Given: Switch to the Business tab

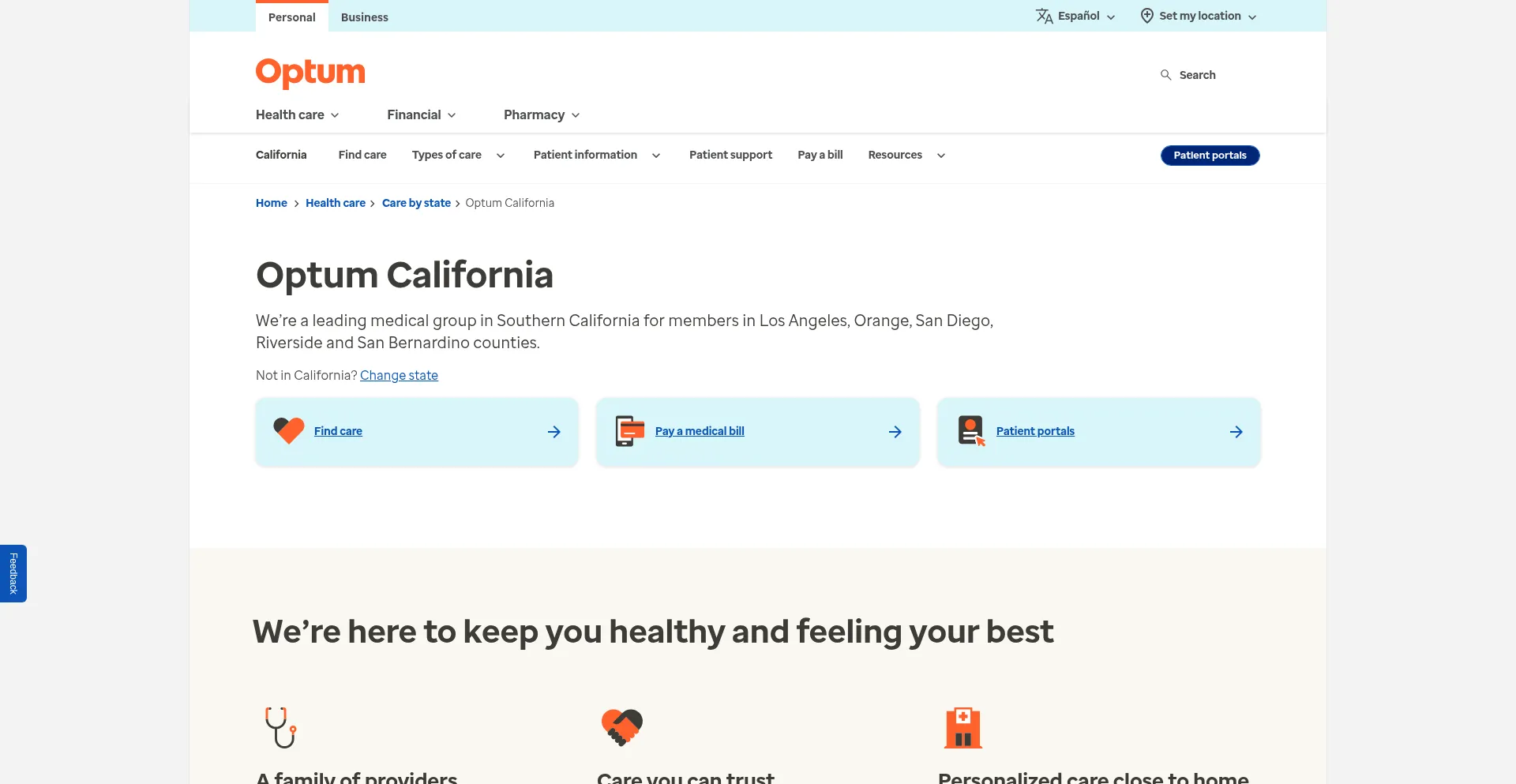Looking at the screenshot, I should (364, 17).
